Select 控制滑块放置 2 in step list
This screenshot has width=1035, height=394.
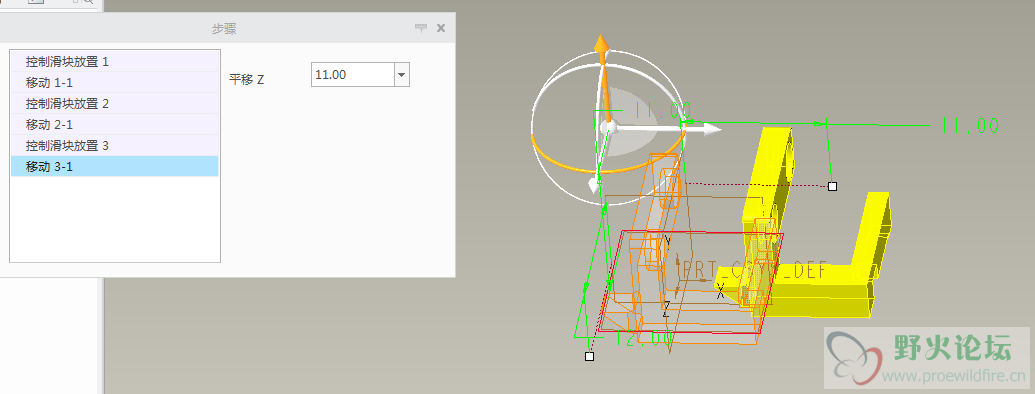click(x=115, y=104)
